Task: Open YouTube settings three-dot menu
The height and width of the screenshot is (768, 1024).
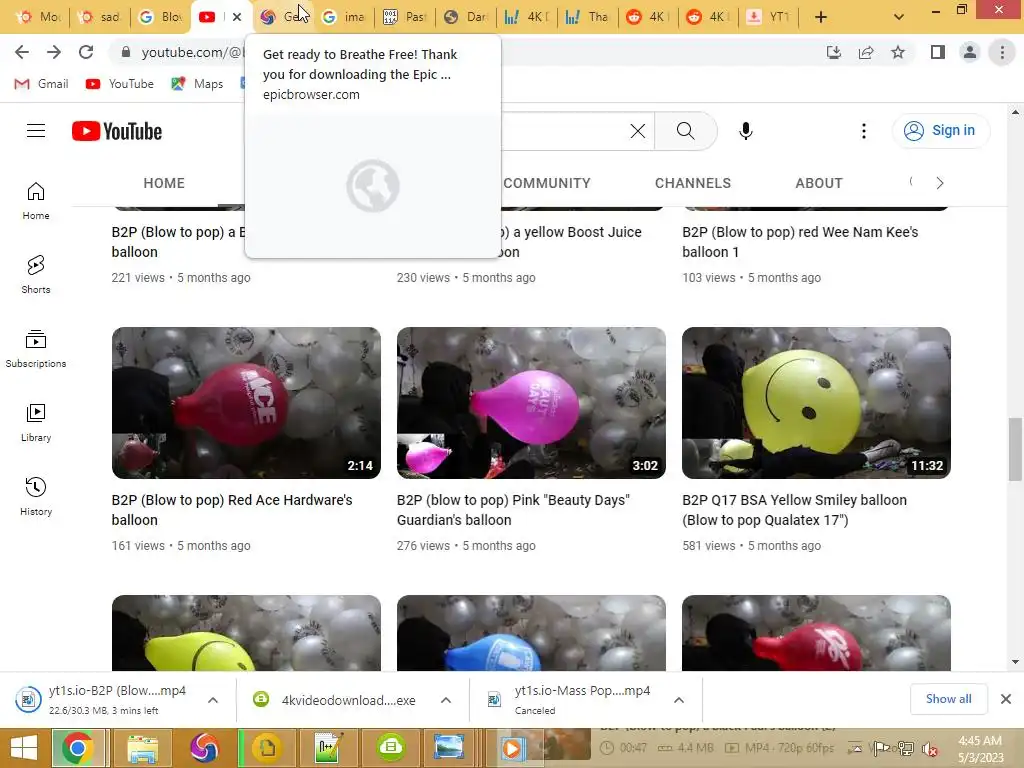Action: click(x=863, y=131)
